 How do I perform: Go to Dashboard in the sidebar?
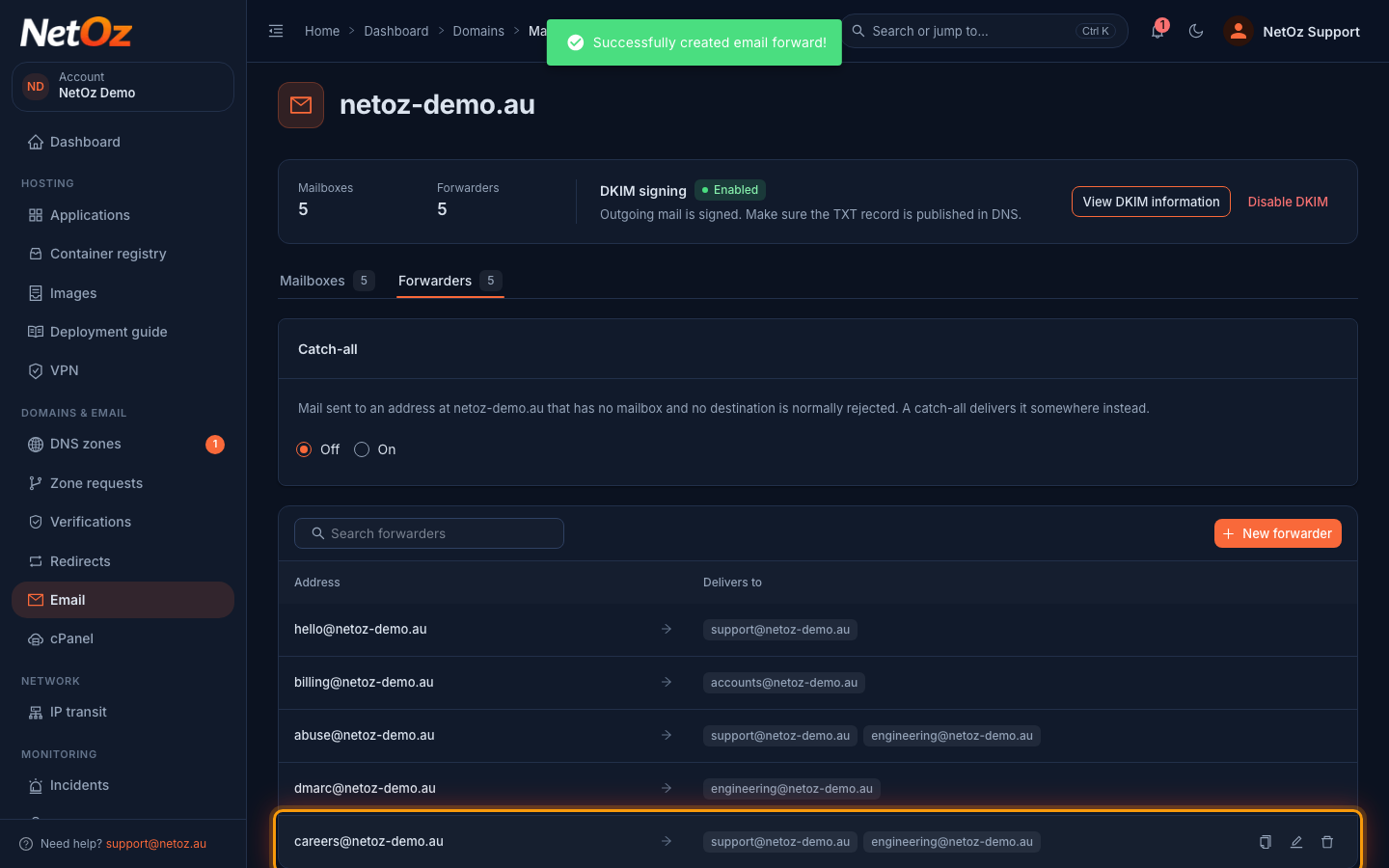(x=123, y=142)
